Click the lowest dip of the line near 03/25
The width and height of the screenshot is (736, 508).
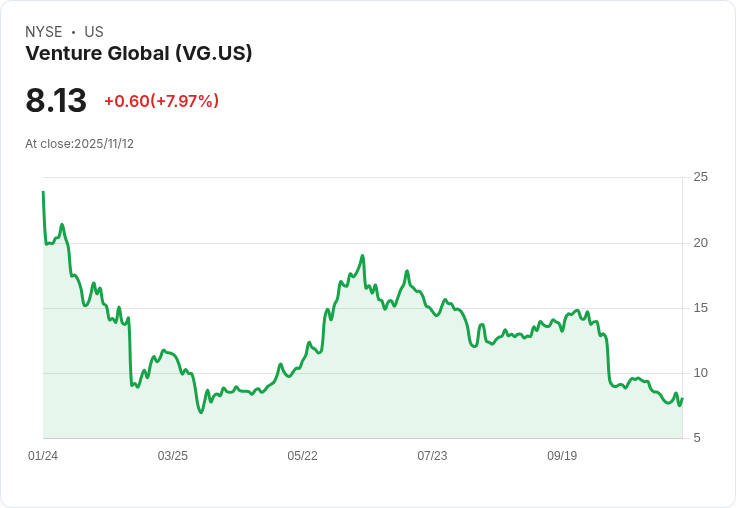[201, 412]
